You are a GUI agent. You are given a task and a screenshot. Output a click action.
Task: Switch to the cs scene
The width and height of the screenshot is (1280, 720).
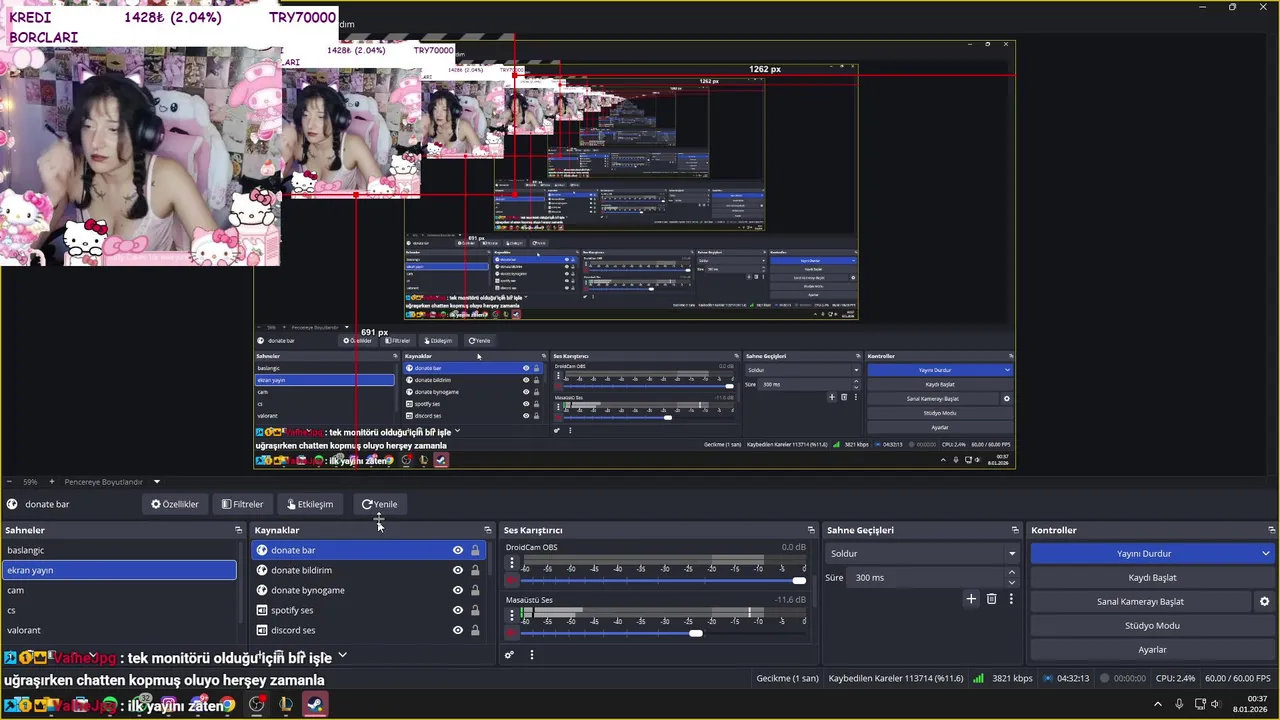point(119,610)
